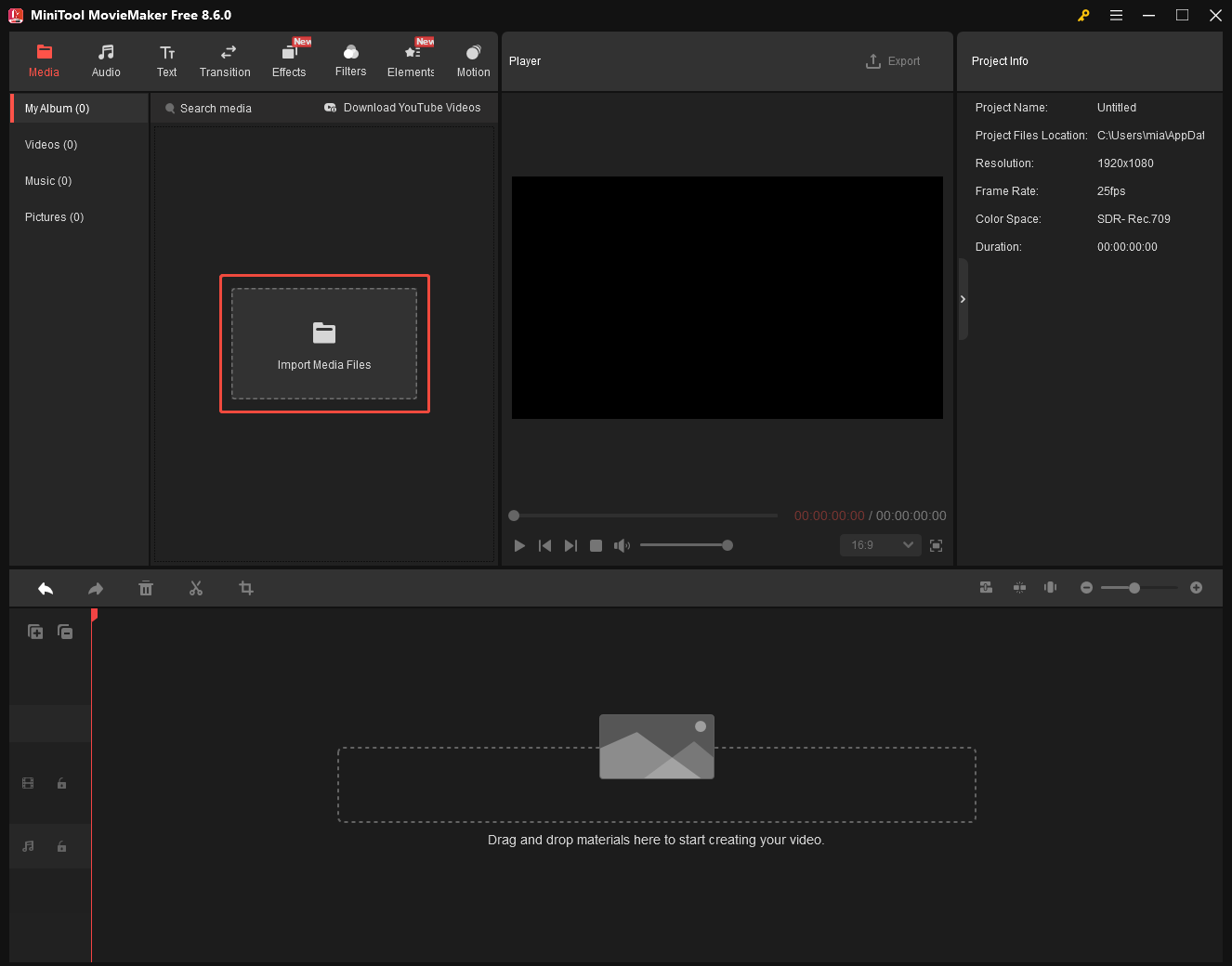
Task: Enter full screen preview mode
Action: click(937, 545)
